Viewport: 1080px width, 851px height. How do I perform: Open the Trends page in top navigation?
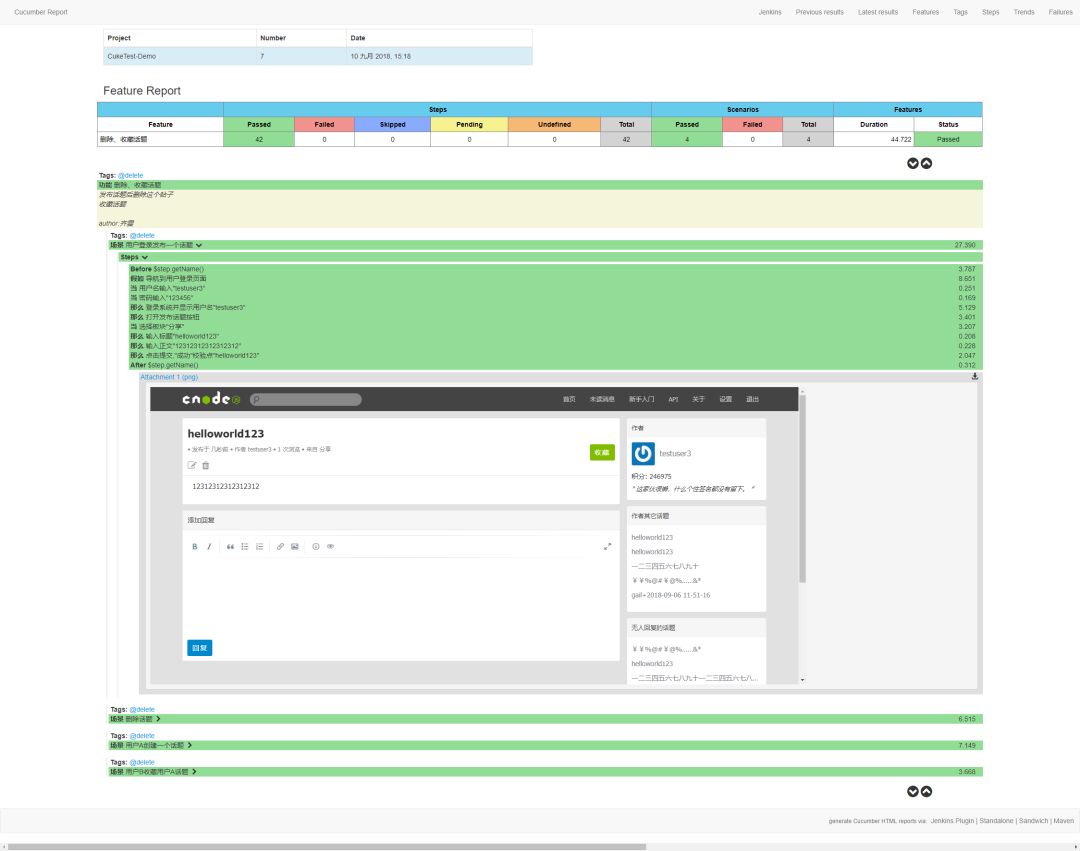tap(1023, 12)
